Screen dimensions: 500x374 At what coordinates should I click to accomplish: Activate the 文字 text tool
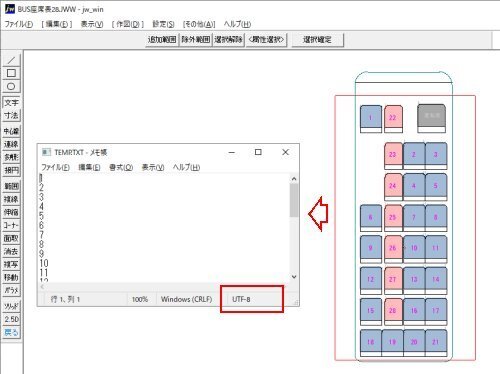pos(11,102)
